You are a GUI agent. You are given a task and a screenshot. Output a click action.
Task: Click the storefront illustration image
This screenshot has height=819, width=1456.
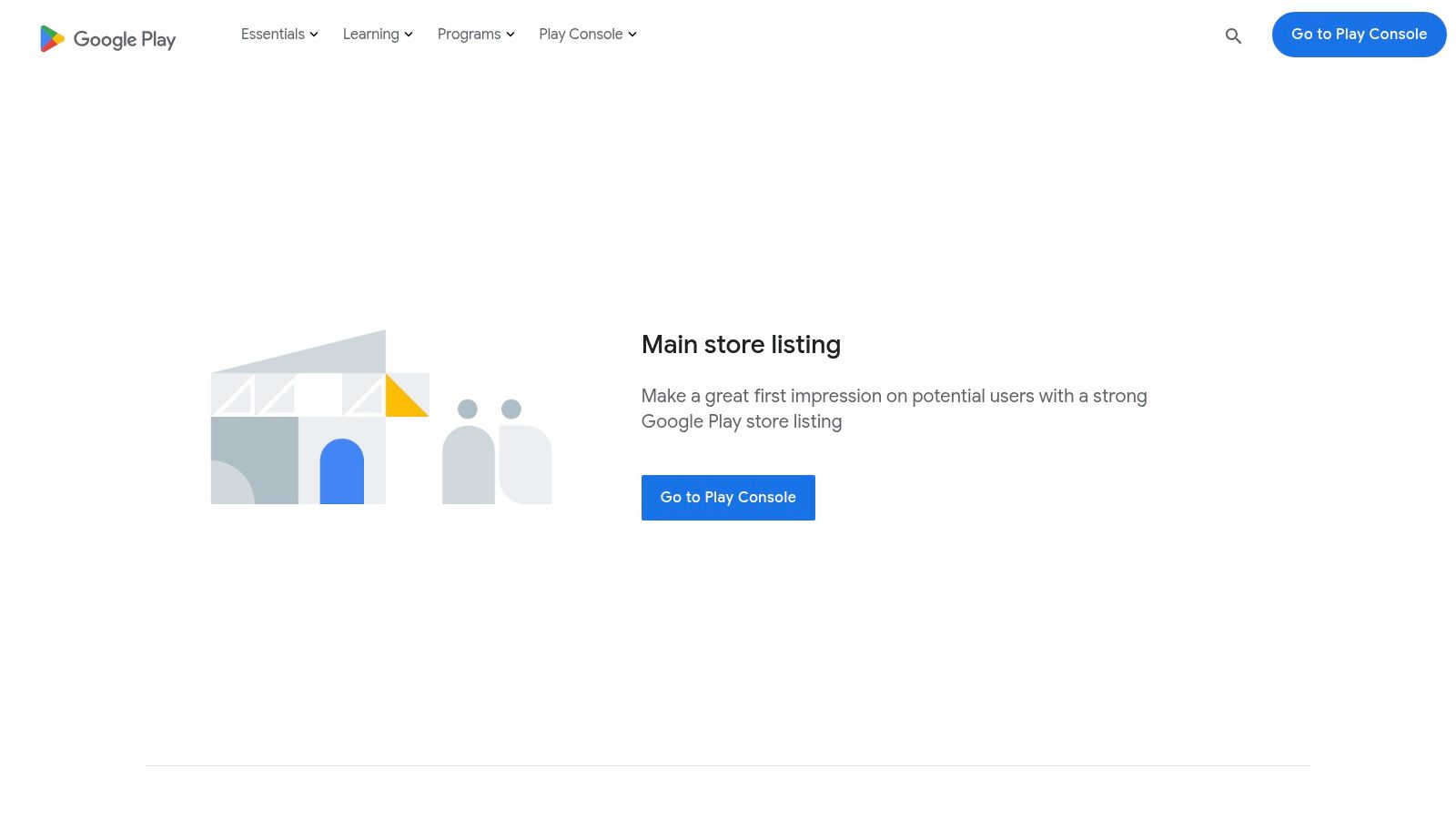381,417
